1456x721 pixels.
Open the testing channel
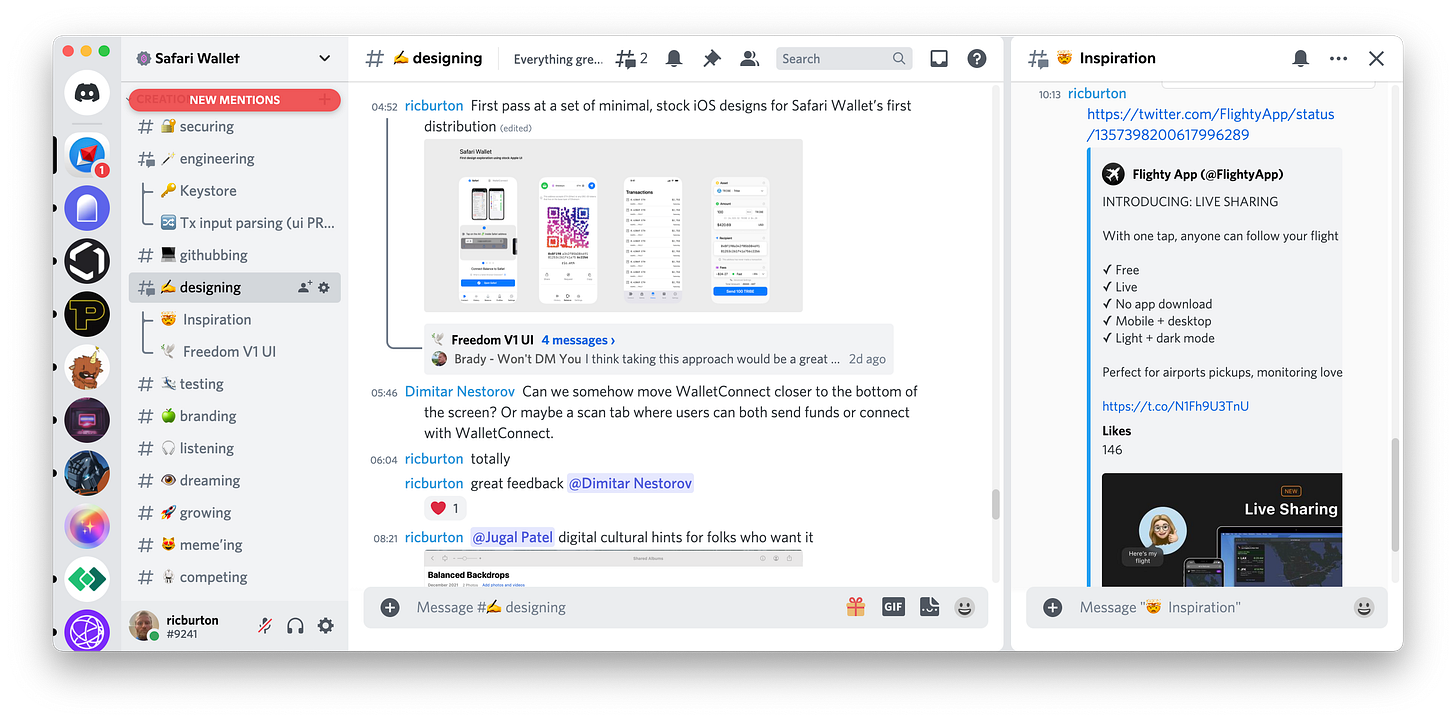[235, 384]
